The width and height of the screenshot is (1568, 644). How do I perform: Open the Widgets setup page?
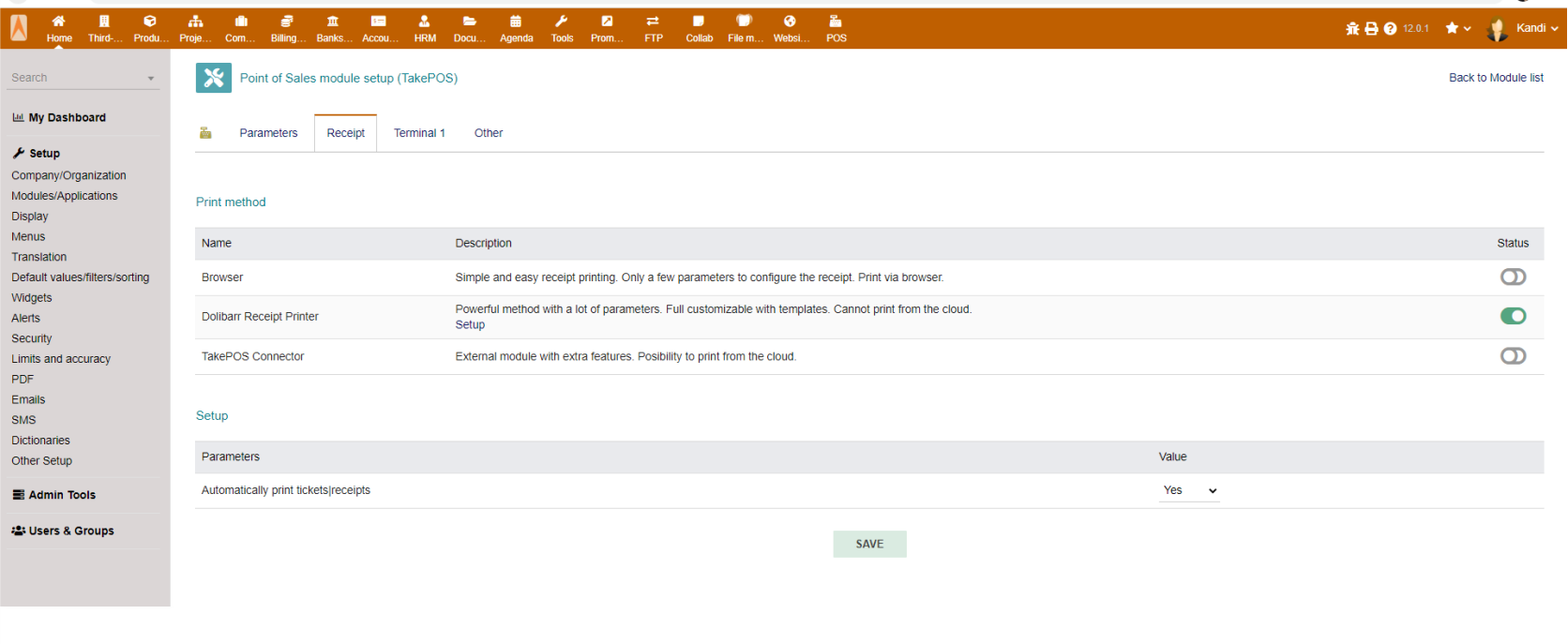[32, 298]
